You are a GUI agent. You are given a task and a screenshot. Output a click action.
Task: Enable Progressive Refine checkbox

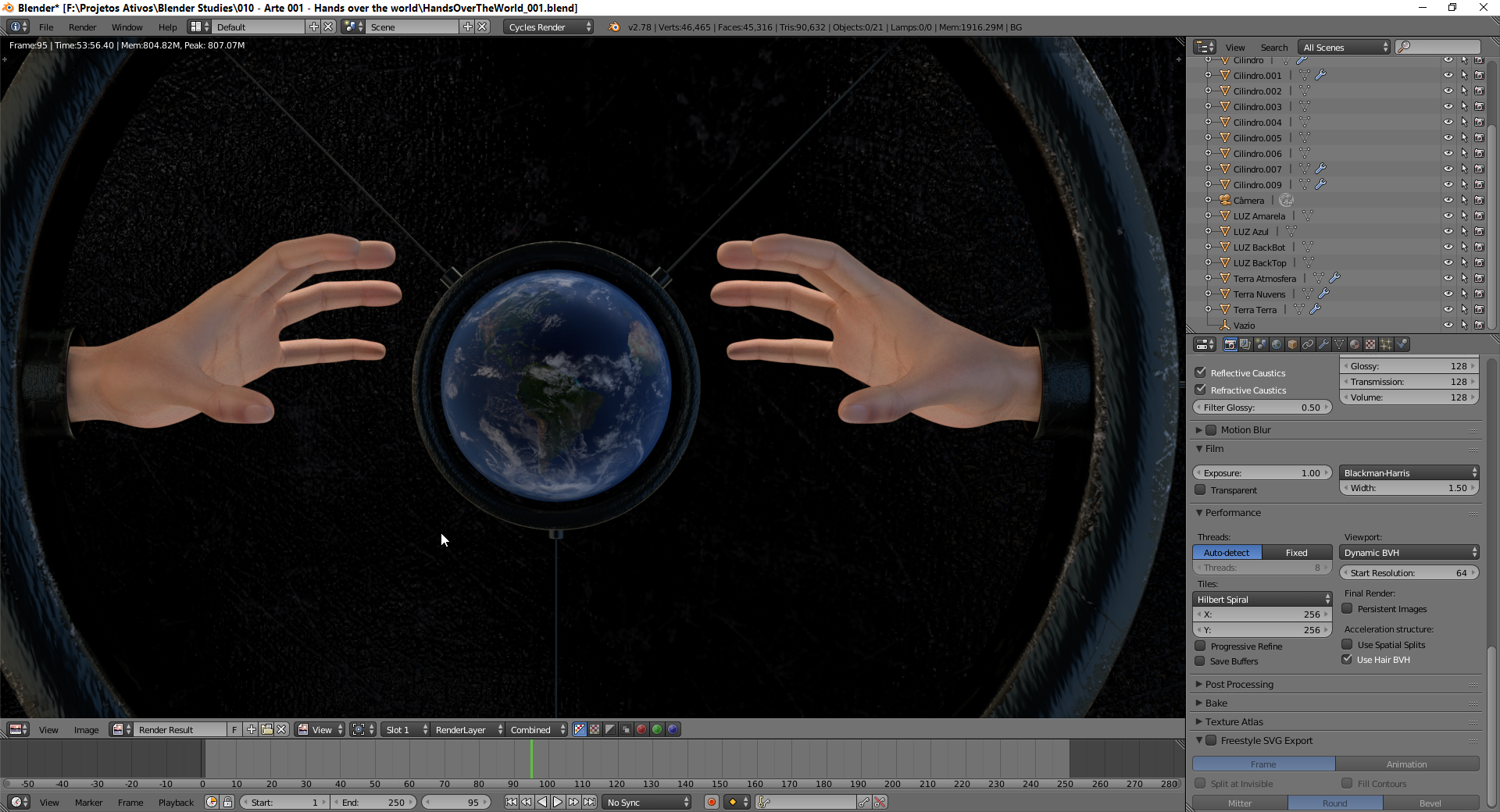click(x=1201, y=646)
